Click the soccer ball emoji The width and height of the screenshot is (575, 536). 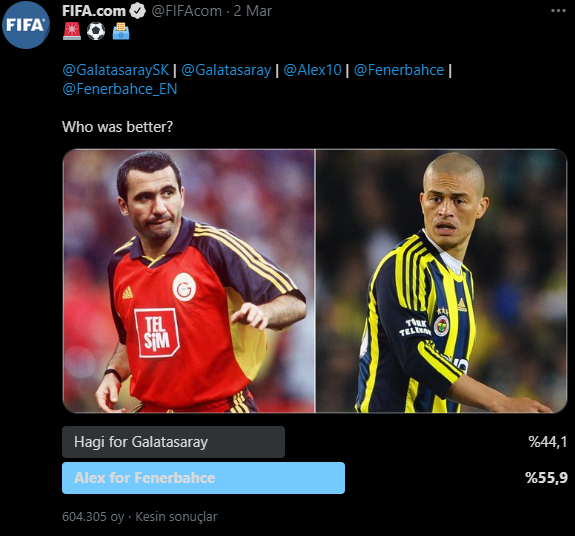pyautogui.click(x=96, y=32)
